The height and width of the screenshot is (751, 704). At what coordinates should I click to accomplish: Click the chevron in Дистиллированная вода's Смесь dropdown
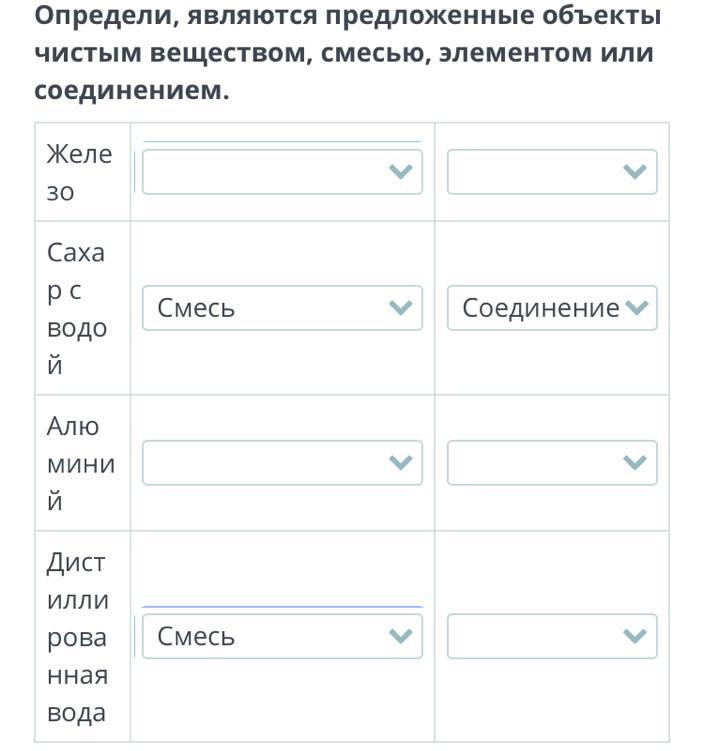point(400,636)
